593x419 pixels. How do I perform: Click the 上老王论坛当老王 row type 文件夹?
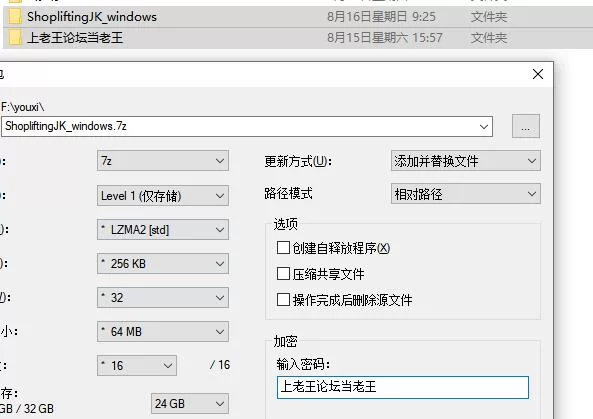489,38
